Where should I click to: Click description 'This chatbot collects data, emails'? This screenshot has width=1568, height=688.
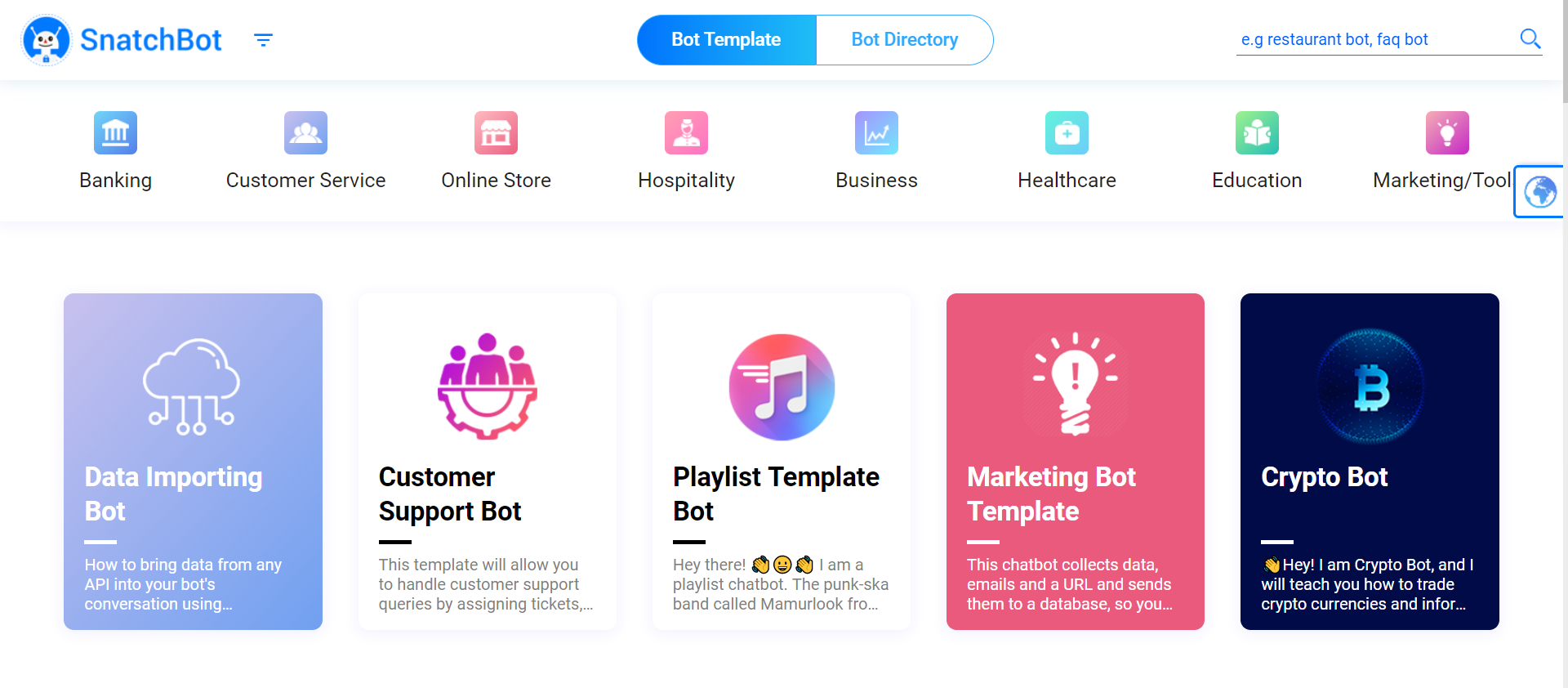click(1070, 584)
